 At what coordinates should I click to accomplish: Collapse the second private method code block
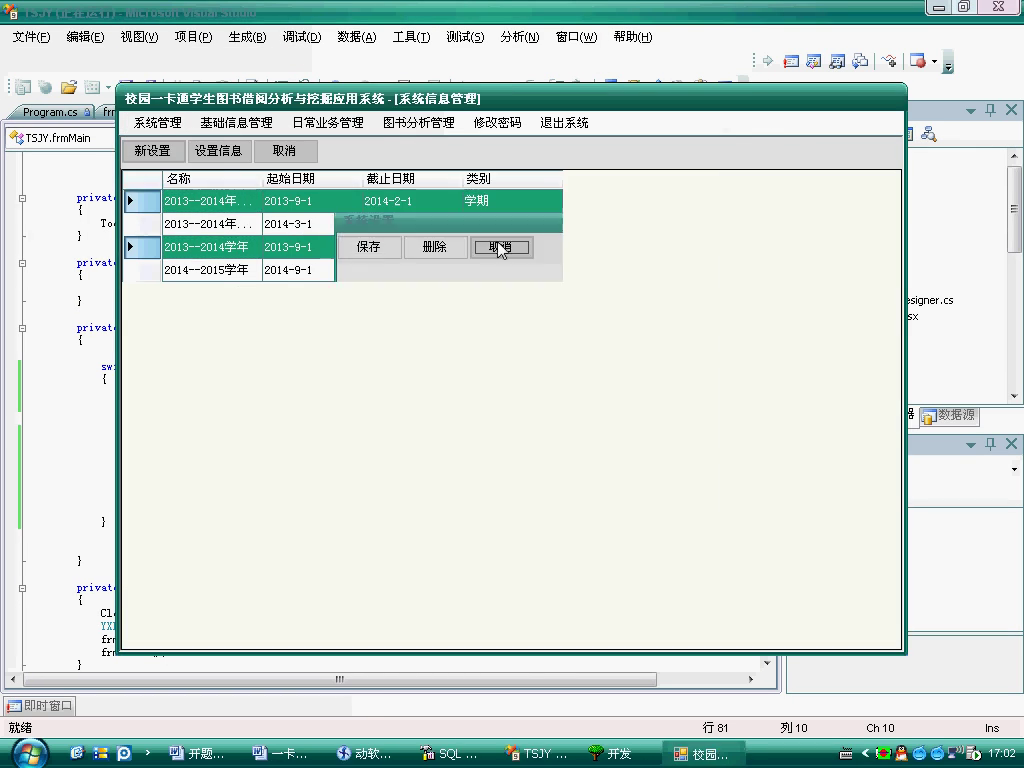click(x=22, y=263)
